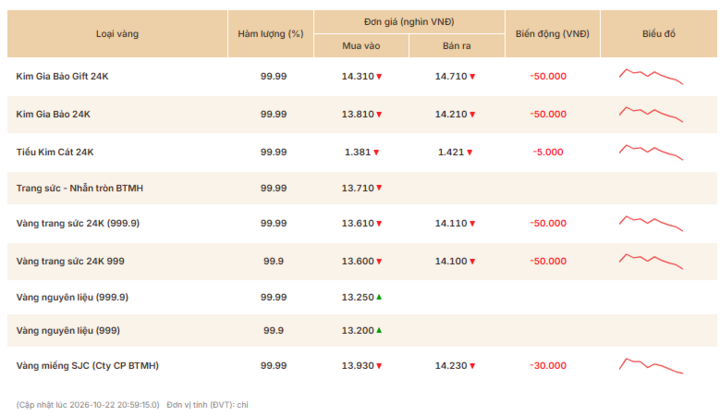Click the red down arrow beside 14.310

pyautogui.click(x=379, y=77)
